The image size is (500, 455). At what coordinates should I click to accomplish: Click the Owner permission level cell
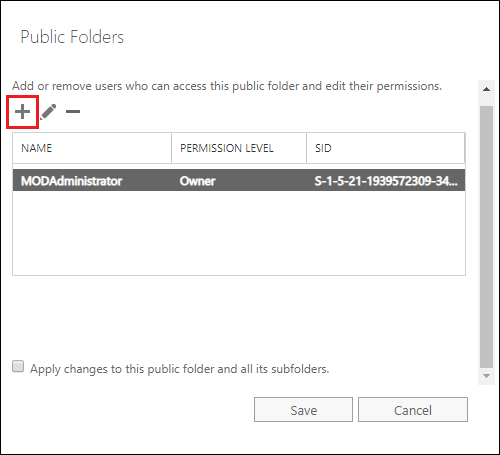(198, 181)
